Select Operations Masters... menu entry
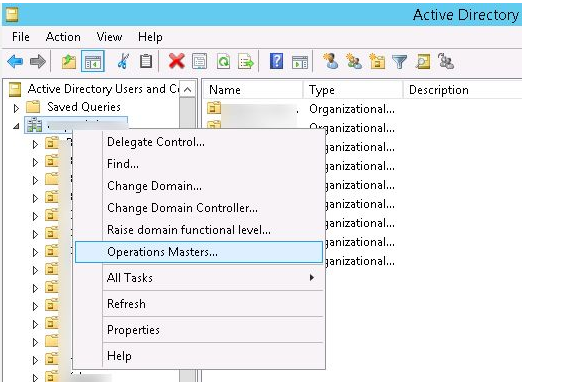The width and height of the screenshot is (566, 390). point(199,252)
